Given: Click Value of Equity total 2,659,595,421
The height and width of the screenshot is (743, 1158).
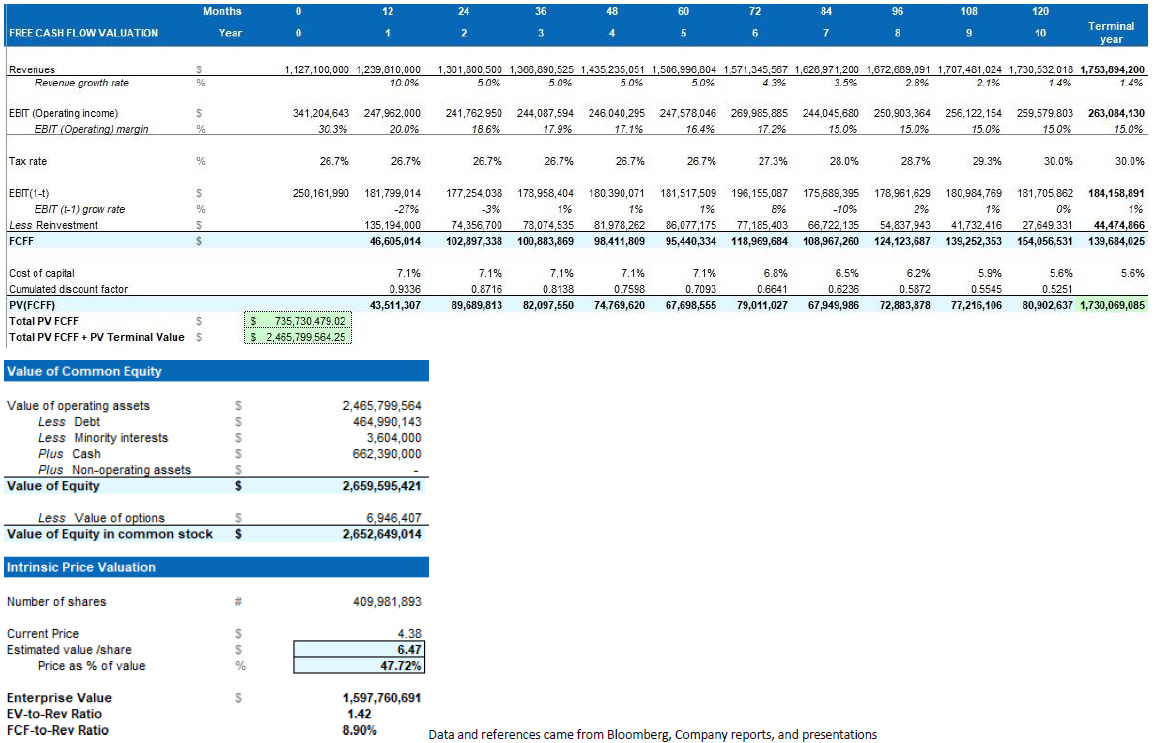Looking at the screenshot, I should pyautogui.click(x=382, y=486).
